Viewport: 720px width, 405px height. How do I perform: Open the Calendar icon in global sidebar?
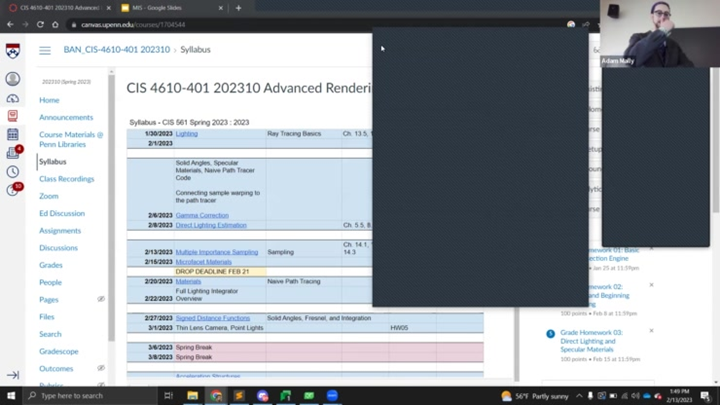[13, 134]
